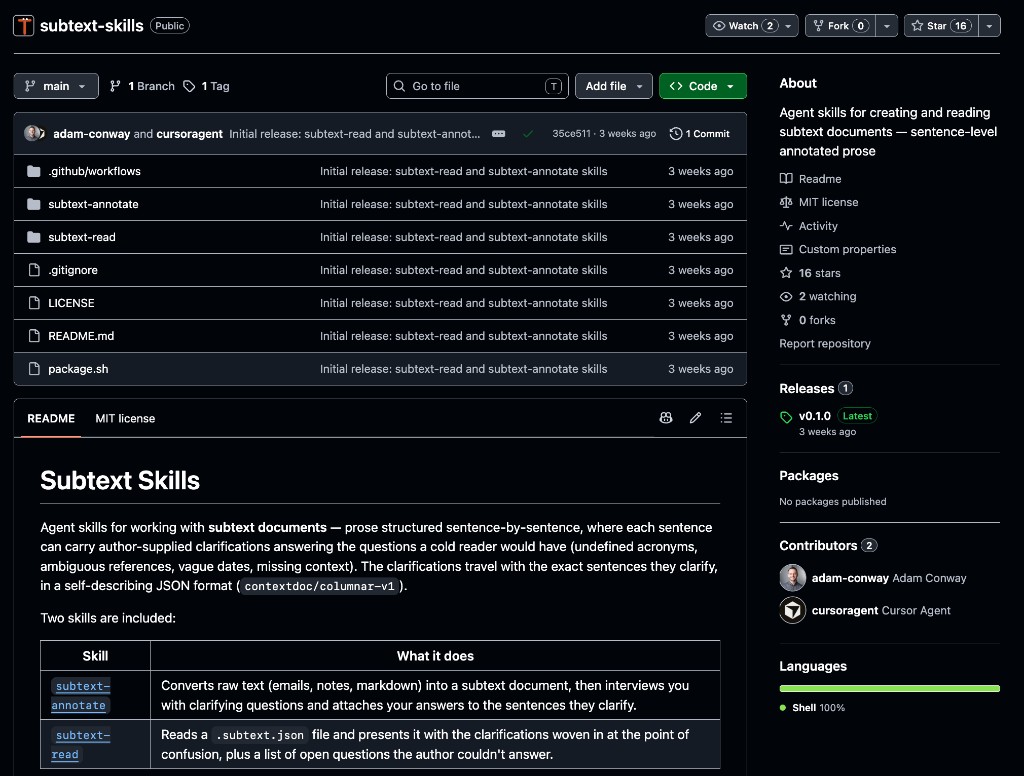
Task: Click the book icon next to Readme
Action: [x=786, y=178]
